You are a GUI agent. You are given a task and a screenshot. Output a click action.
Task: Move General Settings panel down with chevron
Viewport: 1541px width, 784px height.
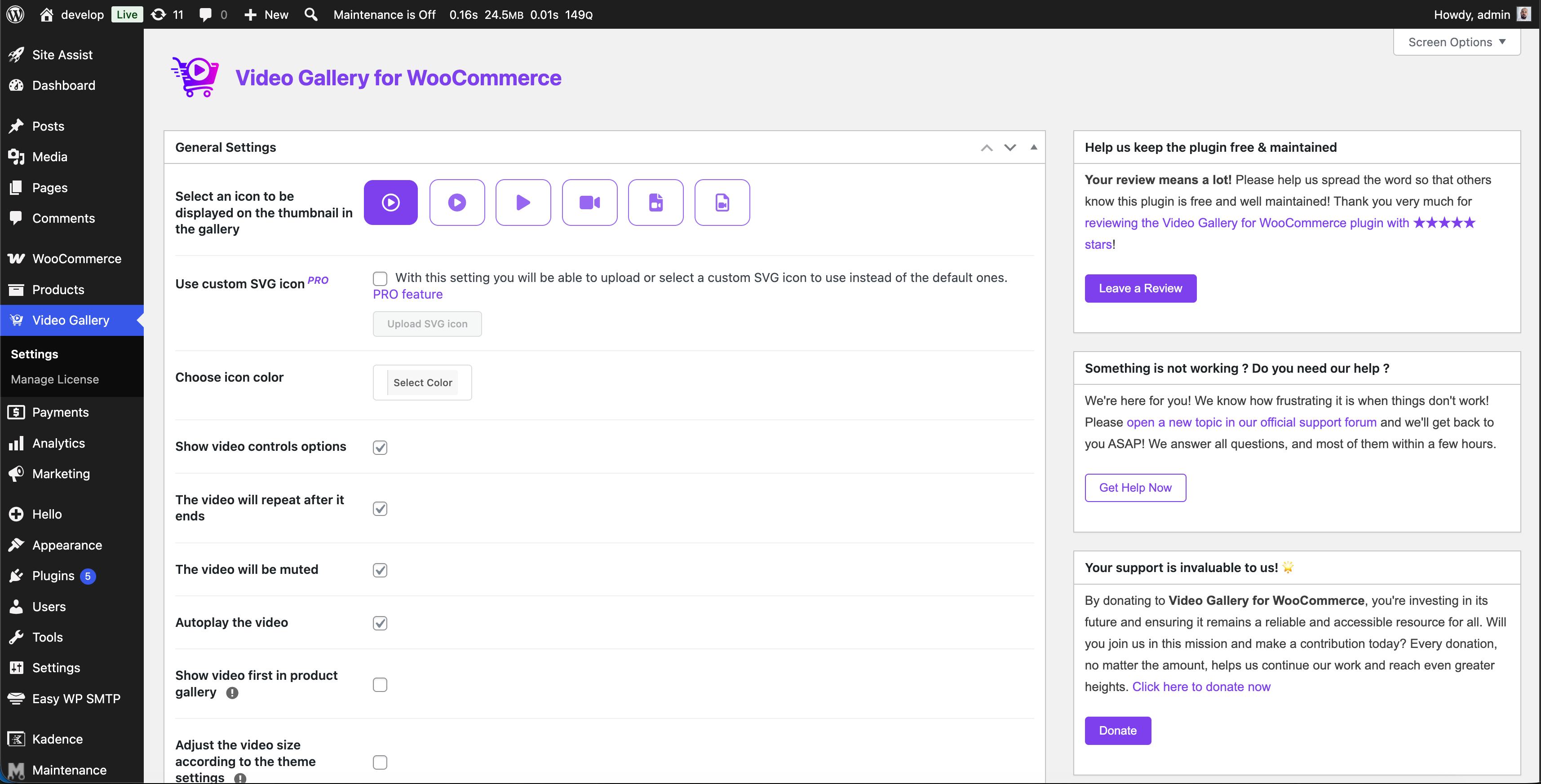pos(1010,147)
